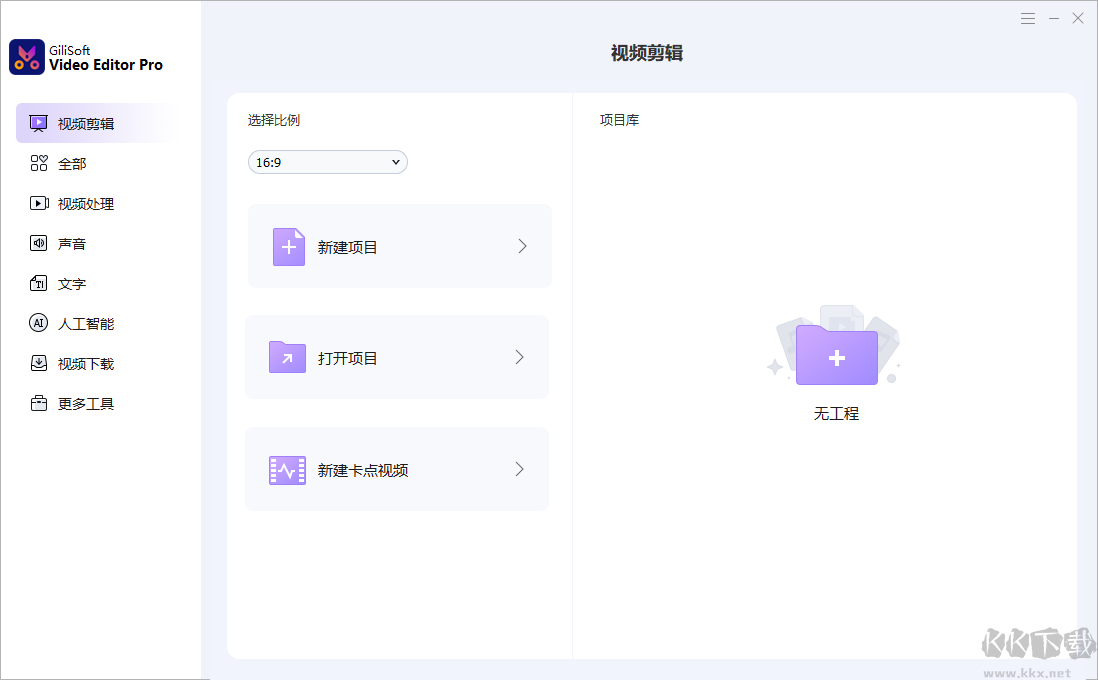Click the 全部 grid icon

pos(39,164)
